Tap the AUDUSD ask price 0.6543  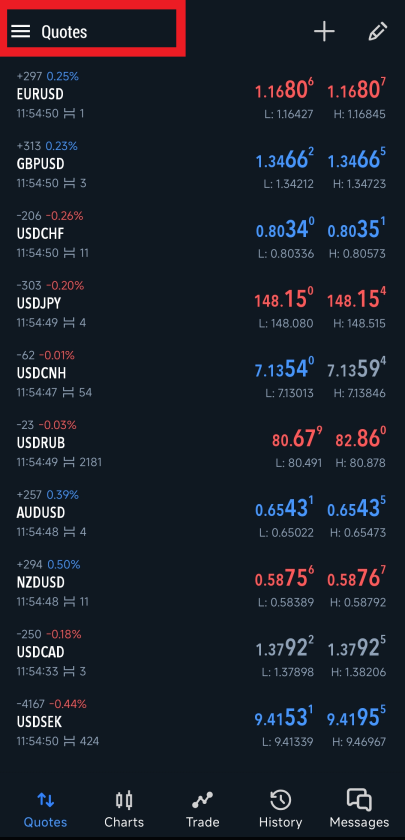pyautogui.click(x=356, y=508)
